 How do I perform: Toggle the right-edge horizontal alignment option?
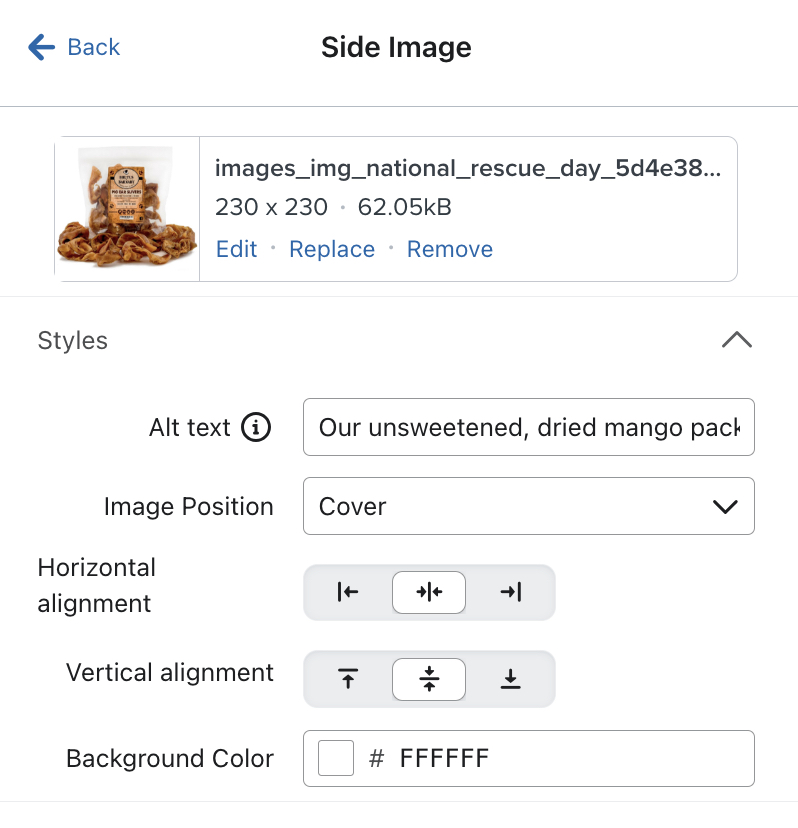pos(511,592)
